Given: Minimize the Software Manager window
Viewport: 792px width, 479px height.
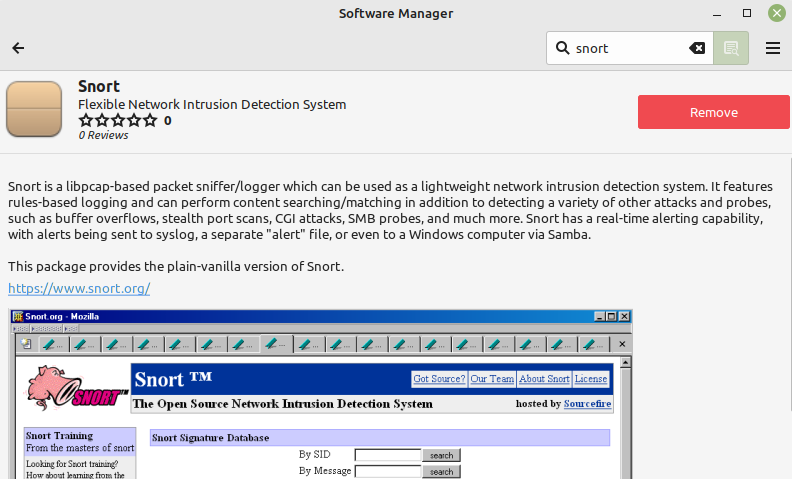Looking at the screenshot, I should [717, 14].
